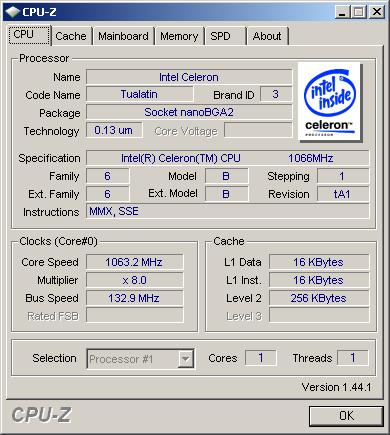Click the disabled maximize button
Screen dimensions: 390x435
point(358,12)
